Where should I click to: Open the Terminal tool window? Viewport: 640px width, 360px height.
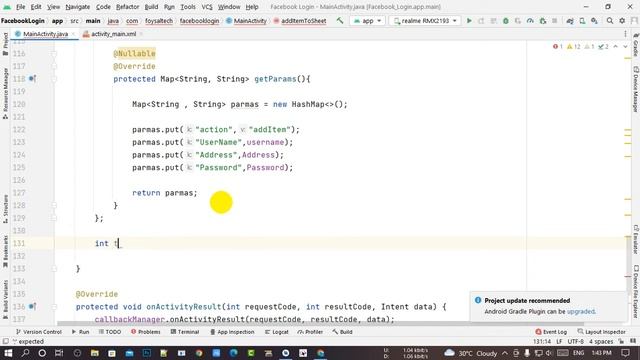[184, 332]
